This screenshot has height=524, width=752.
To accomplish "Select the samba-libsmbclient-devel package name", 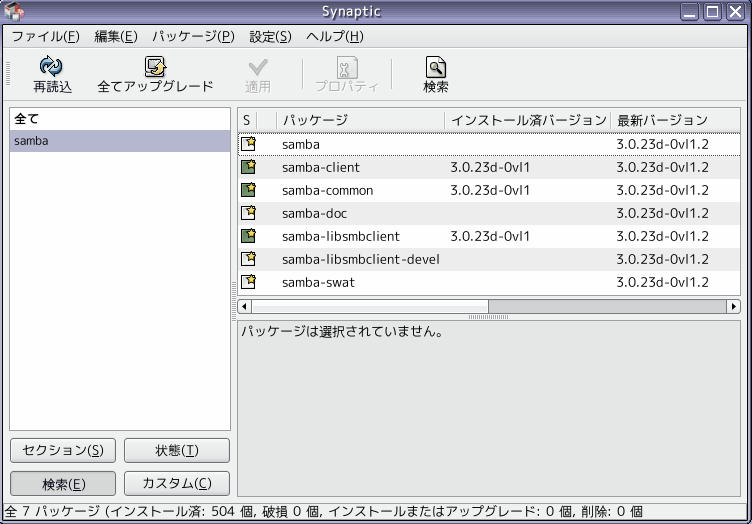I will tap(361, 259).
